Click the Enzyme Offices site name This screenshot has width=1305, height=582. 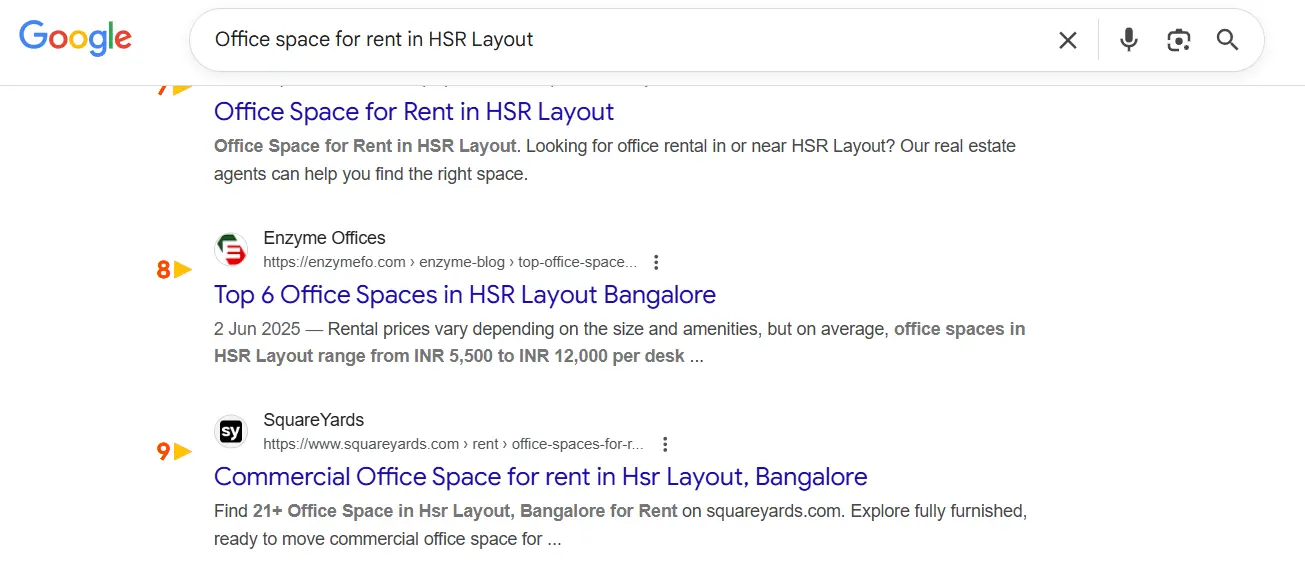(x=324, y=238)
